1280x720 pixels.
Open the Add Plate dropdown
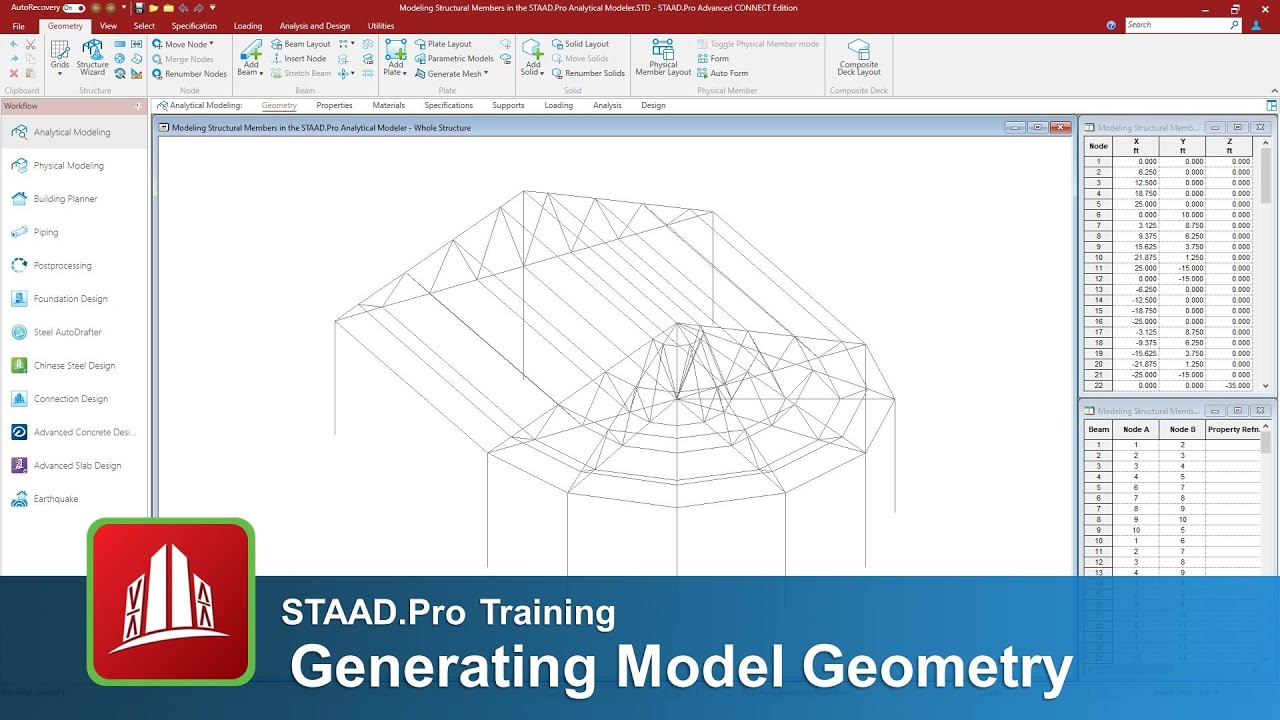pyautogui.click(x=396, y=58)
